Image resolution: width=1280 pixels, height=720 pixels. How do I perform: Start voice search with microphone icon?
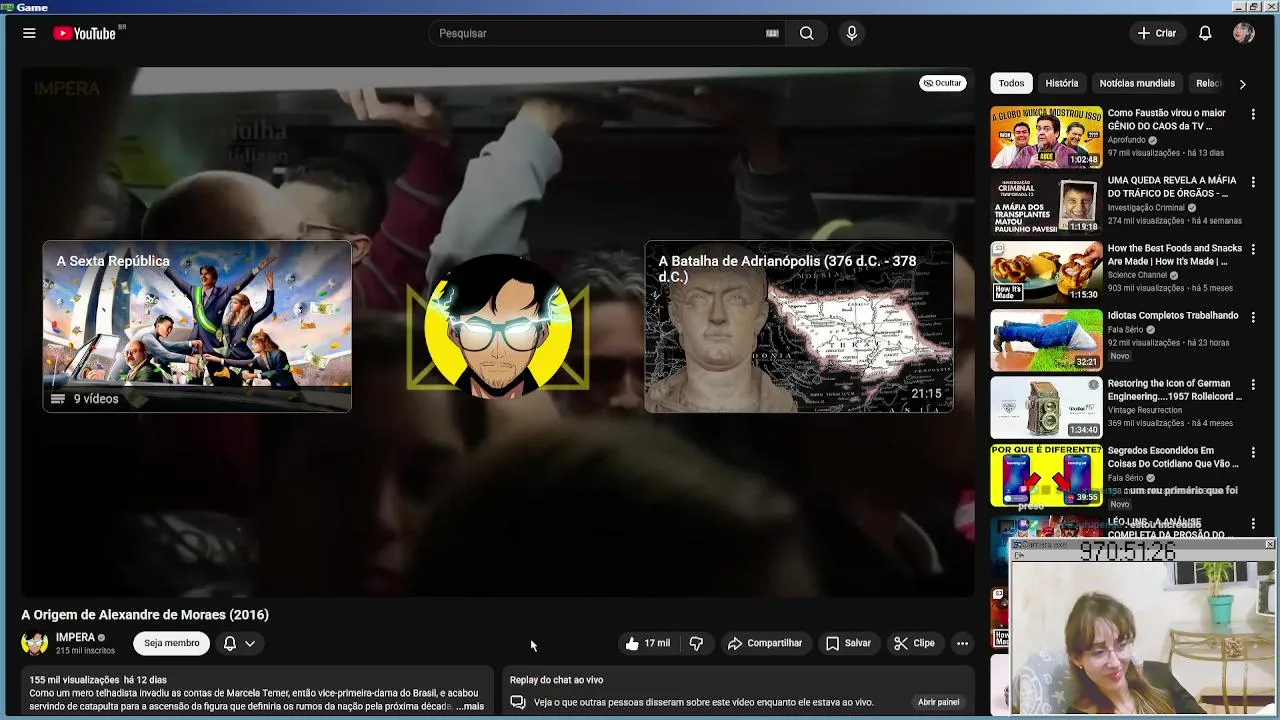[x=852, y=33]
